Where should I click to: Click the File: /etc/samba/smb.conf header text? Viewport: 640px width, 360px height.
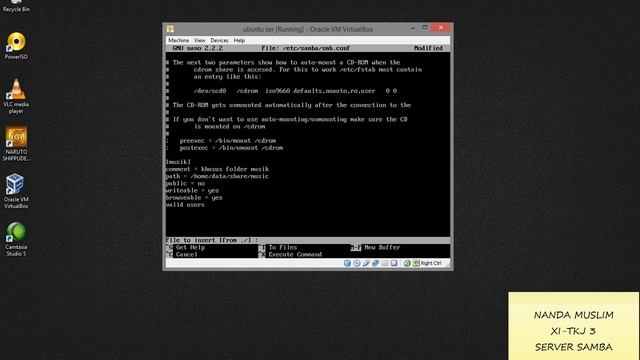click(305, 48)
